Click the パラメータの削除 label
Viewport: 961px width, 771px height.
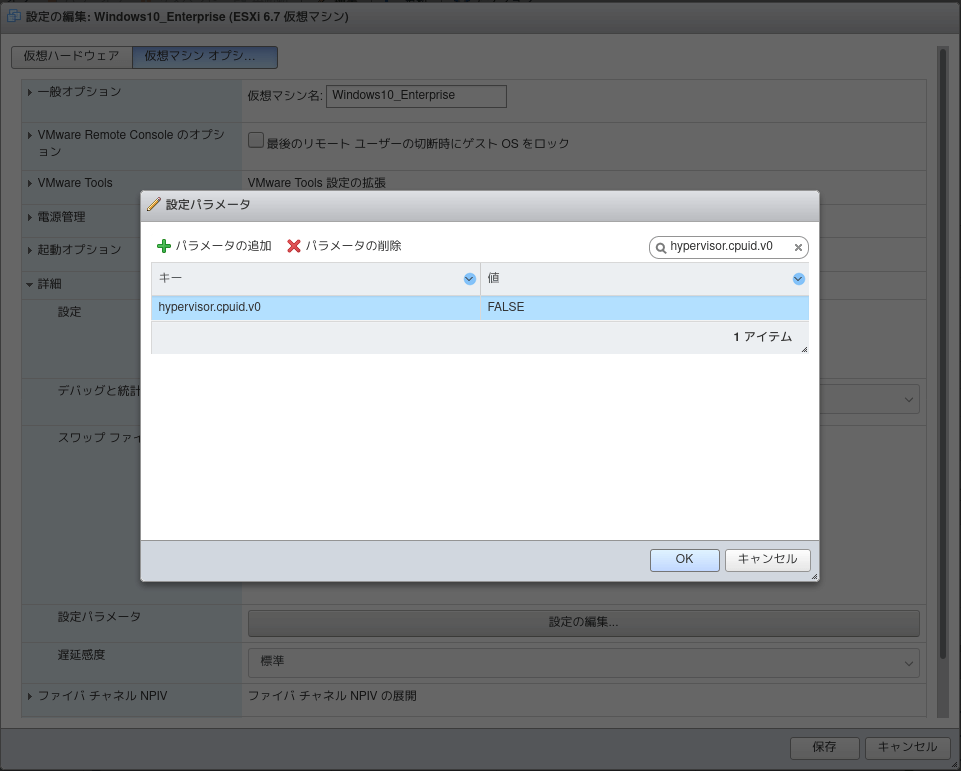[x=354, y=246]
